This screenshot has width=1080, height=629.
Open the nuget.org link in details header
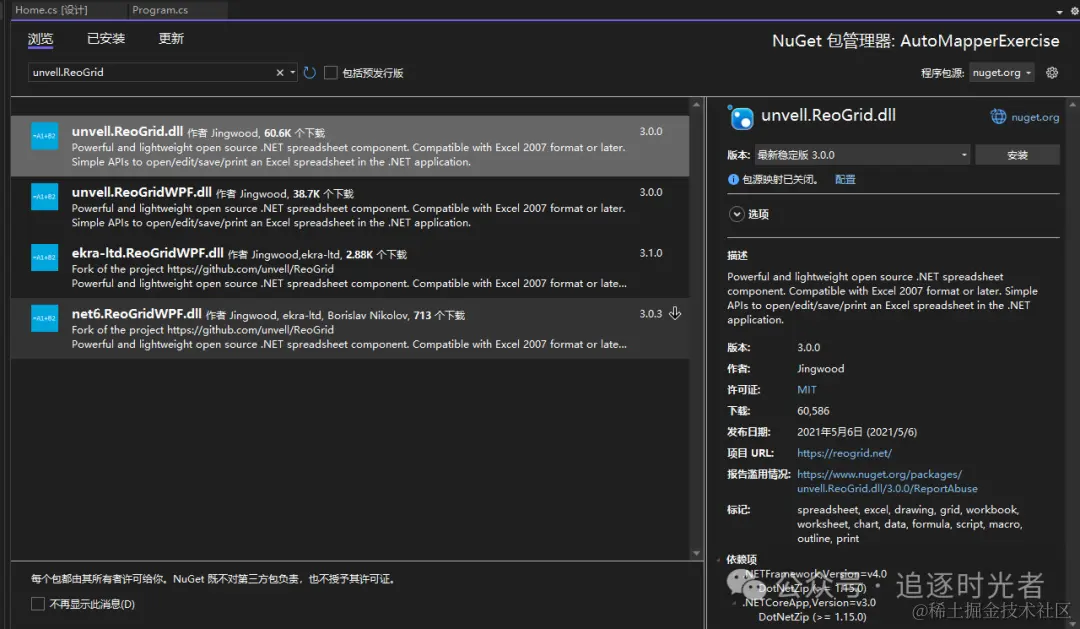(1035, 117)
